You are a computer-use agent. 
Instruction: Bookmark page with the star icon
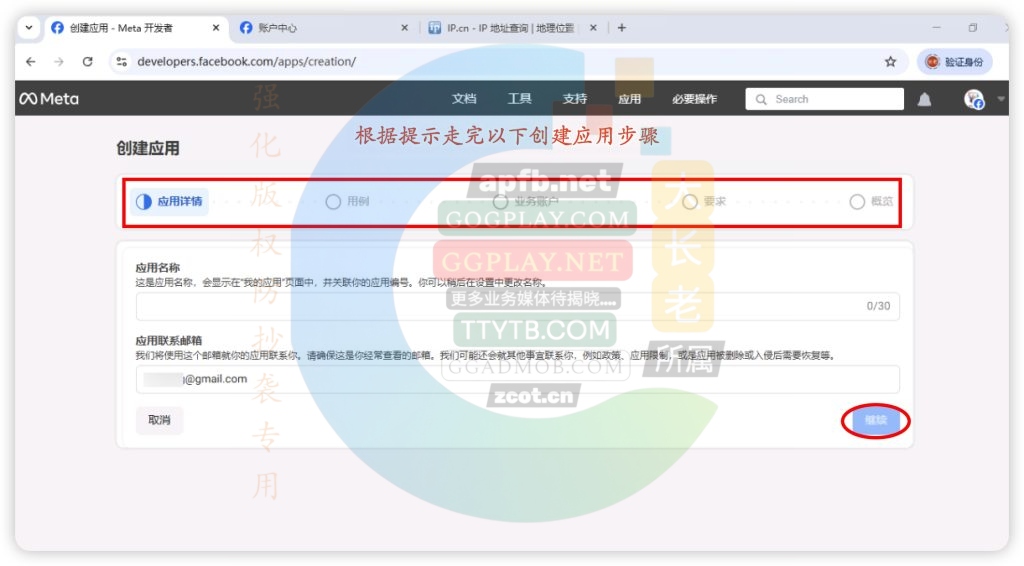pos(890,62)
